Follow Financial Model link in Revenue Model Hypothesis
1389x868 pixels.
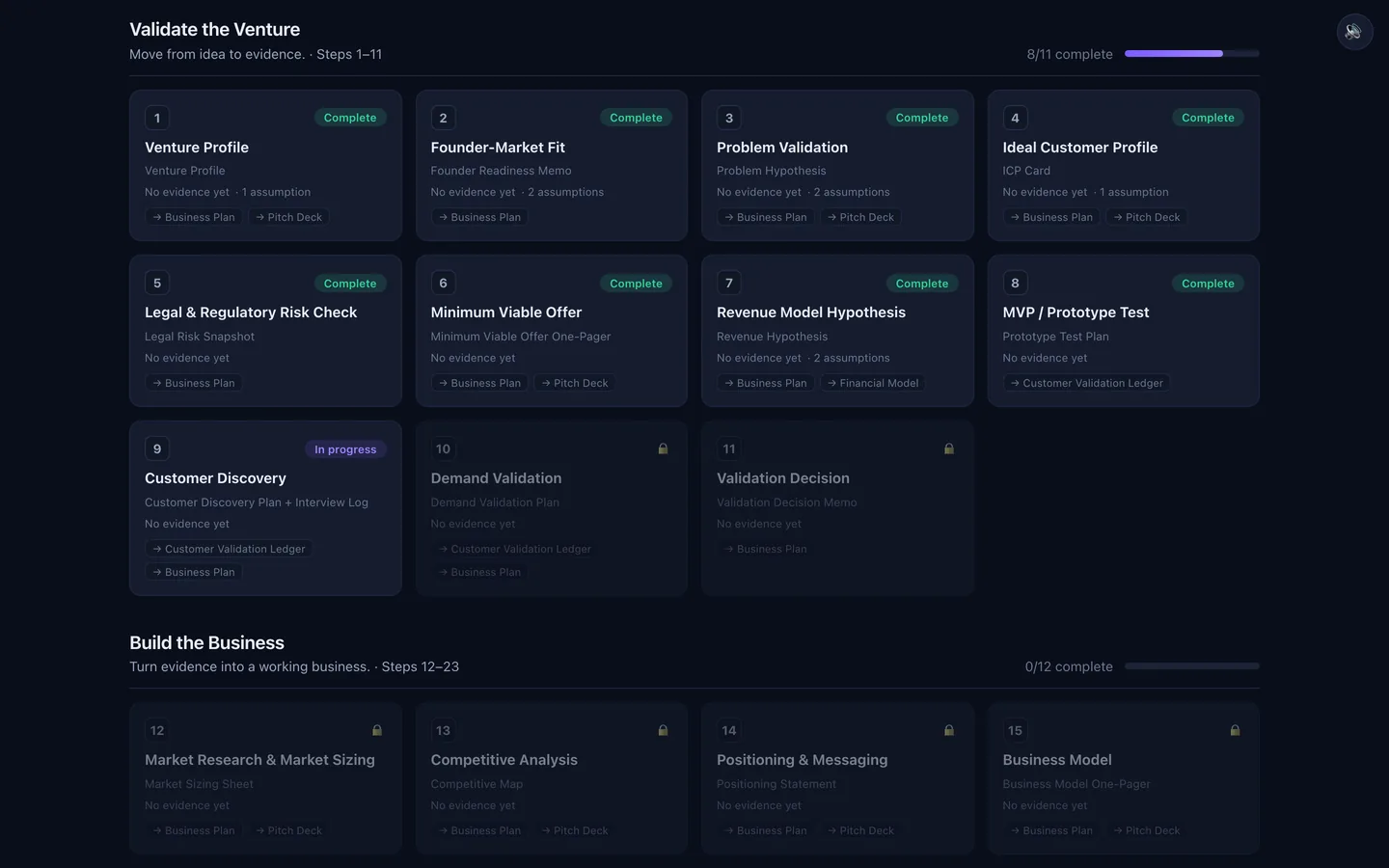click(x=873, y=383)
